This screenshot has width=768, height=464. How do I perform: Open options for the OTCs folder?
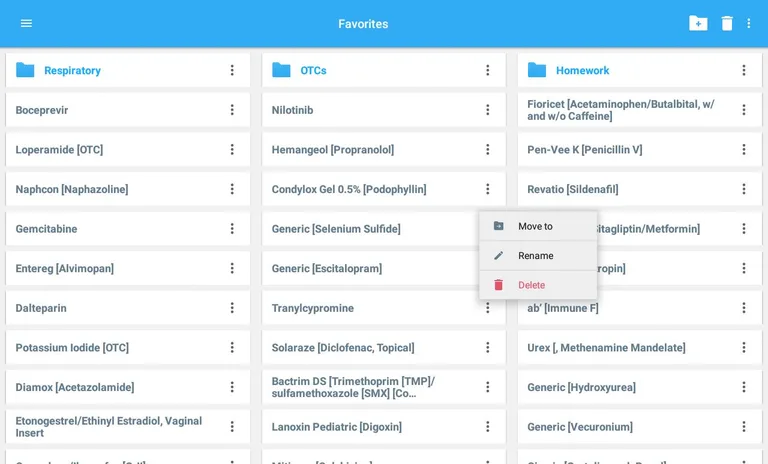(488, 70)
